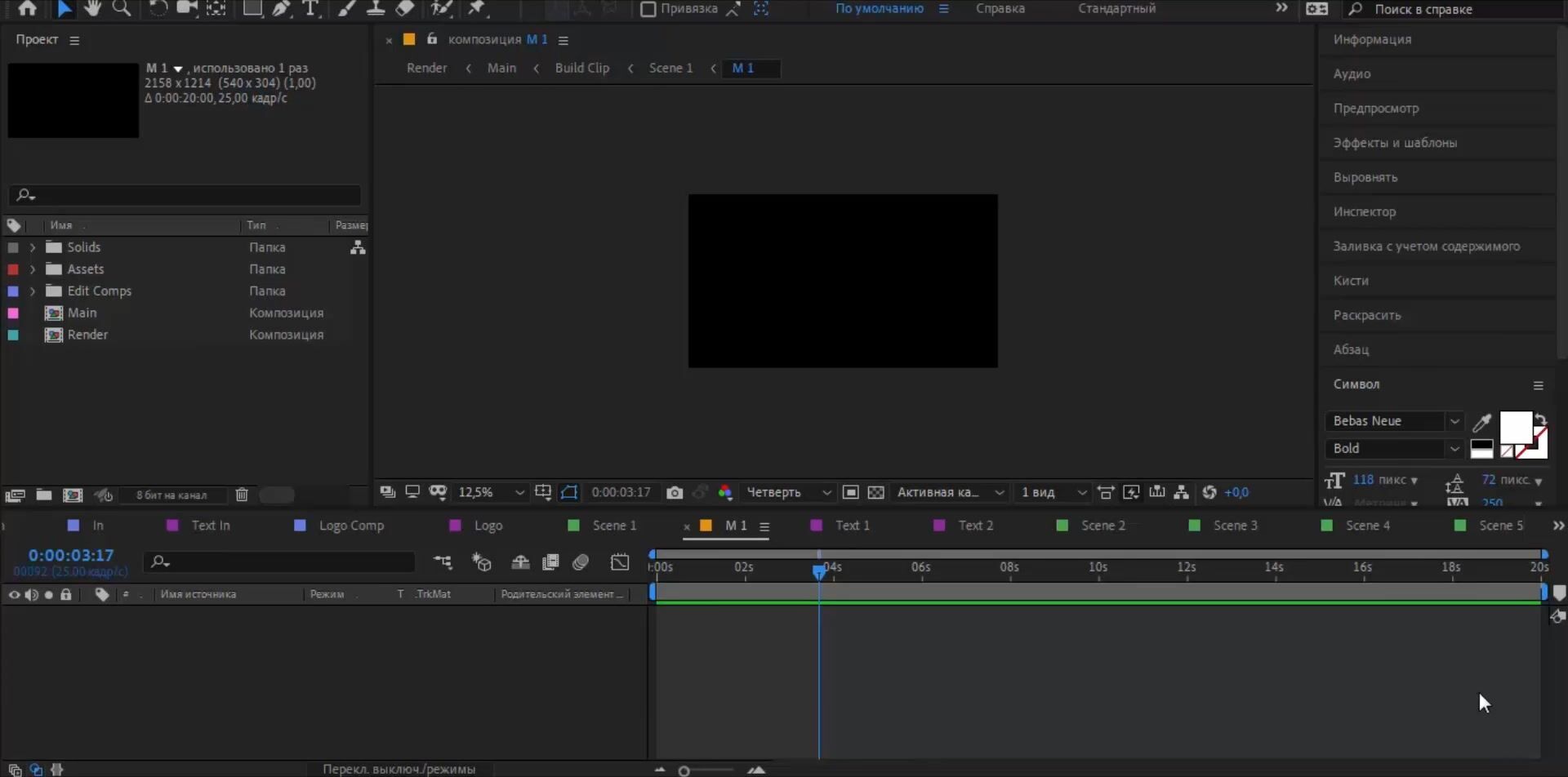
Task: Open the 1 вид view layout dropdown
Action: tap(1053, 492)
